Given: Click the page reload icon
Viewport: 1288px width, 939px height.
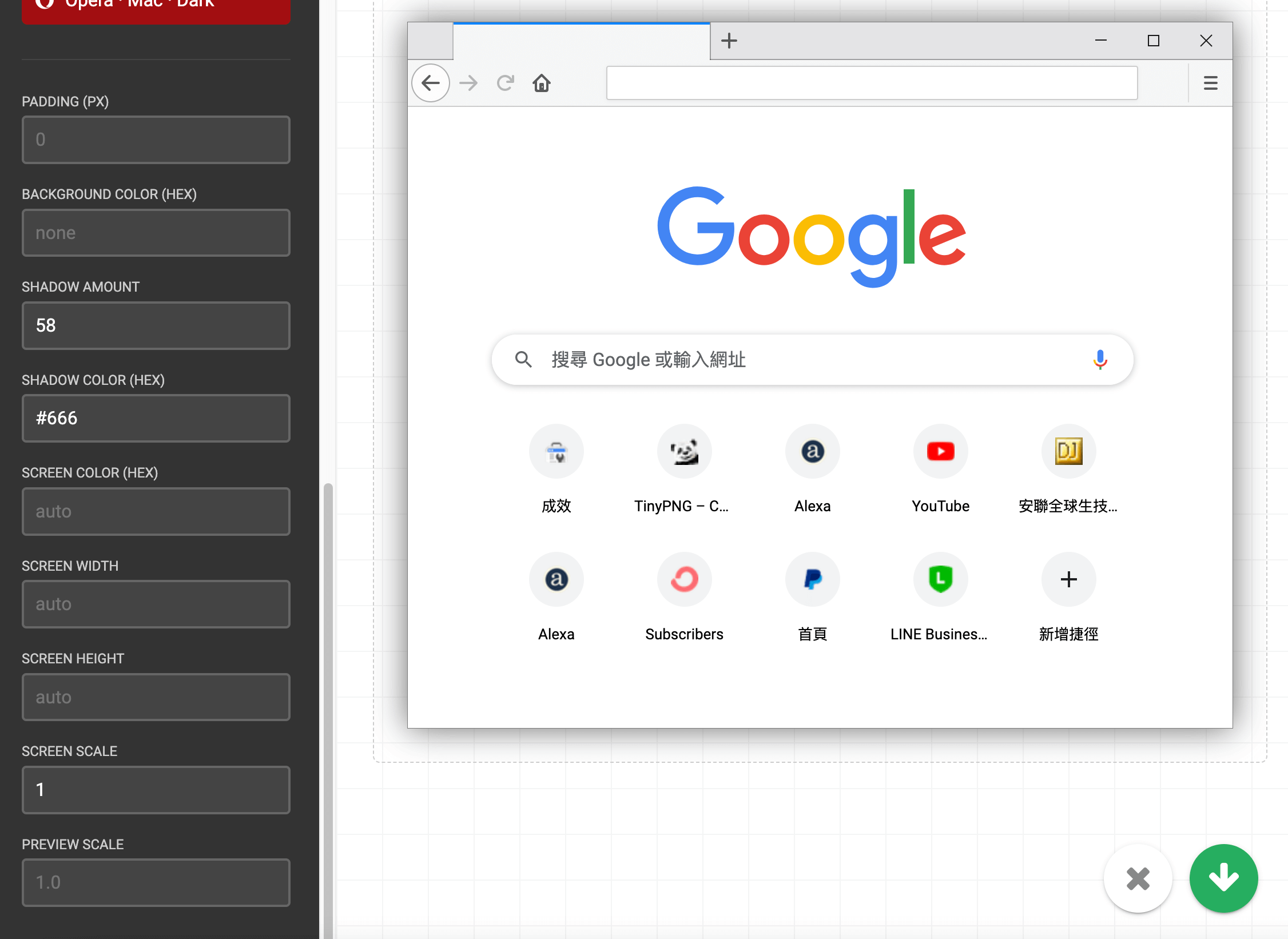Looking at the screenshot, I should (505, 83).
